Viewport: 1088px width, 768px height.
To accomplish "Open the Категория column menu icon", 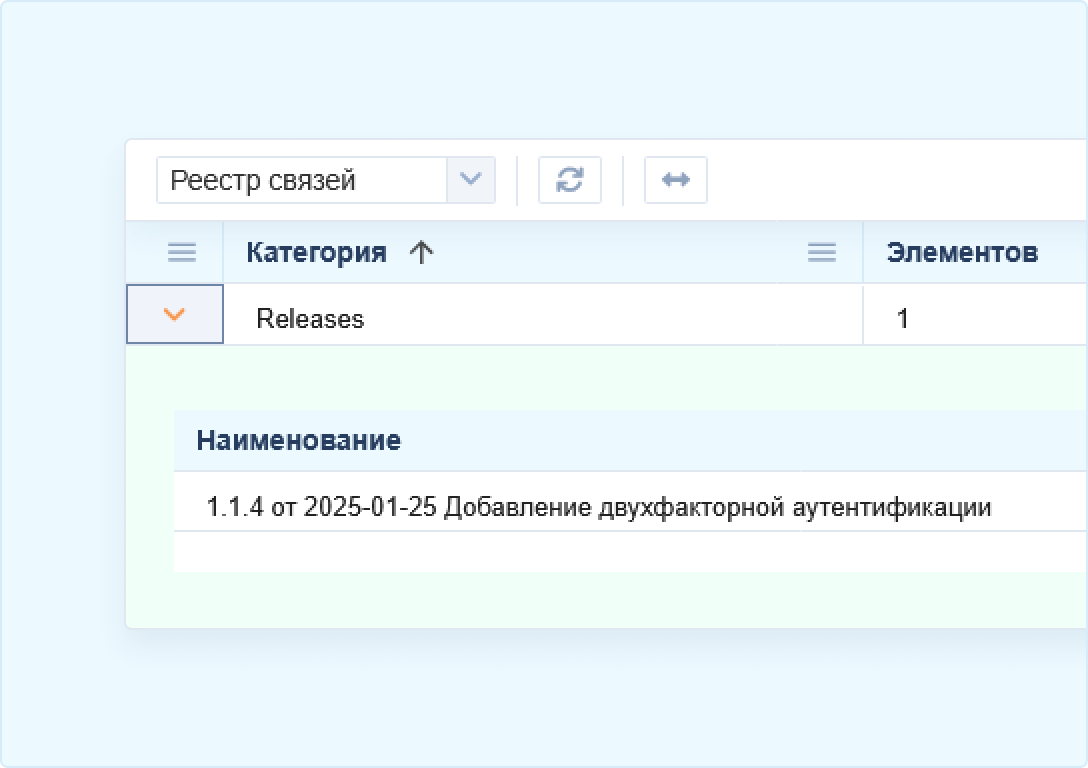I will click(821, 253).
